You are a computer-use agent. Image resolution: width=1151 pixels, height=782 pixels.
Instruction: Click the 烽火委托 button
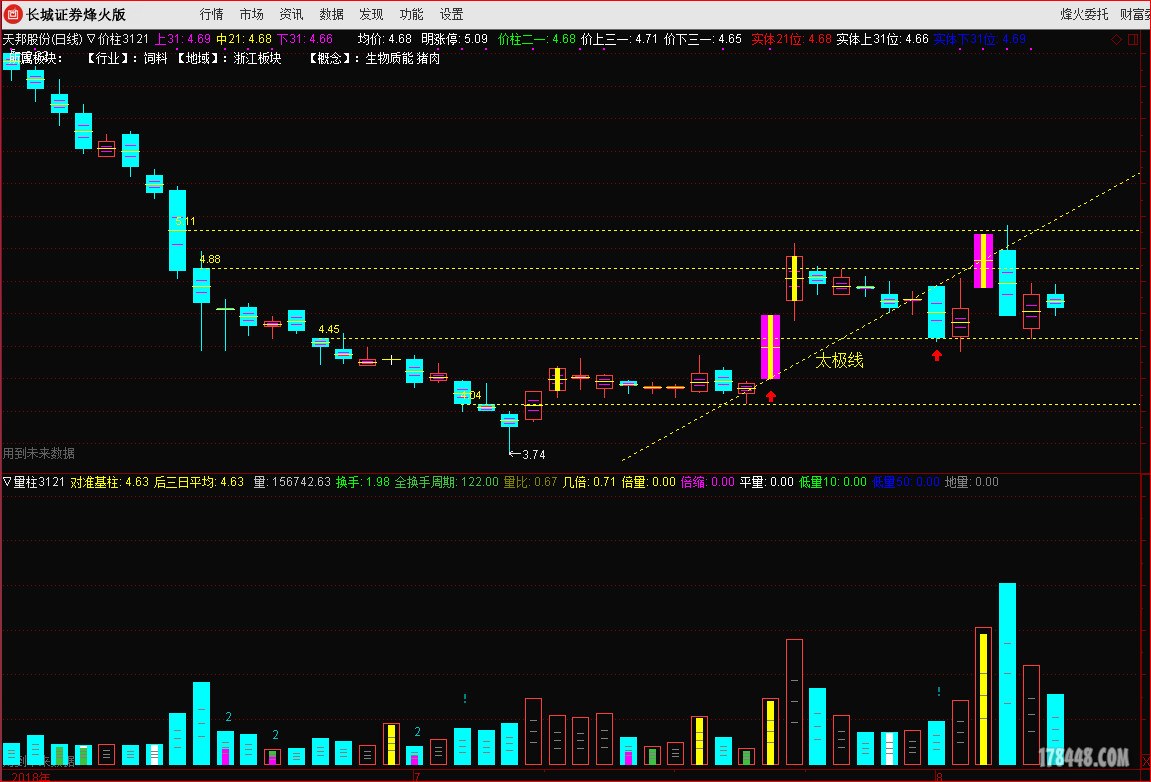point(1084,14)
